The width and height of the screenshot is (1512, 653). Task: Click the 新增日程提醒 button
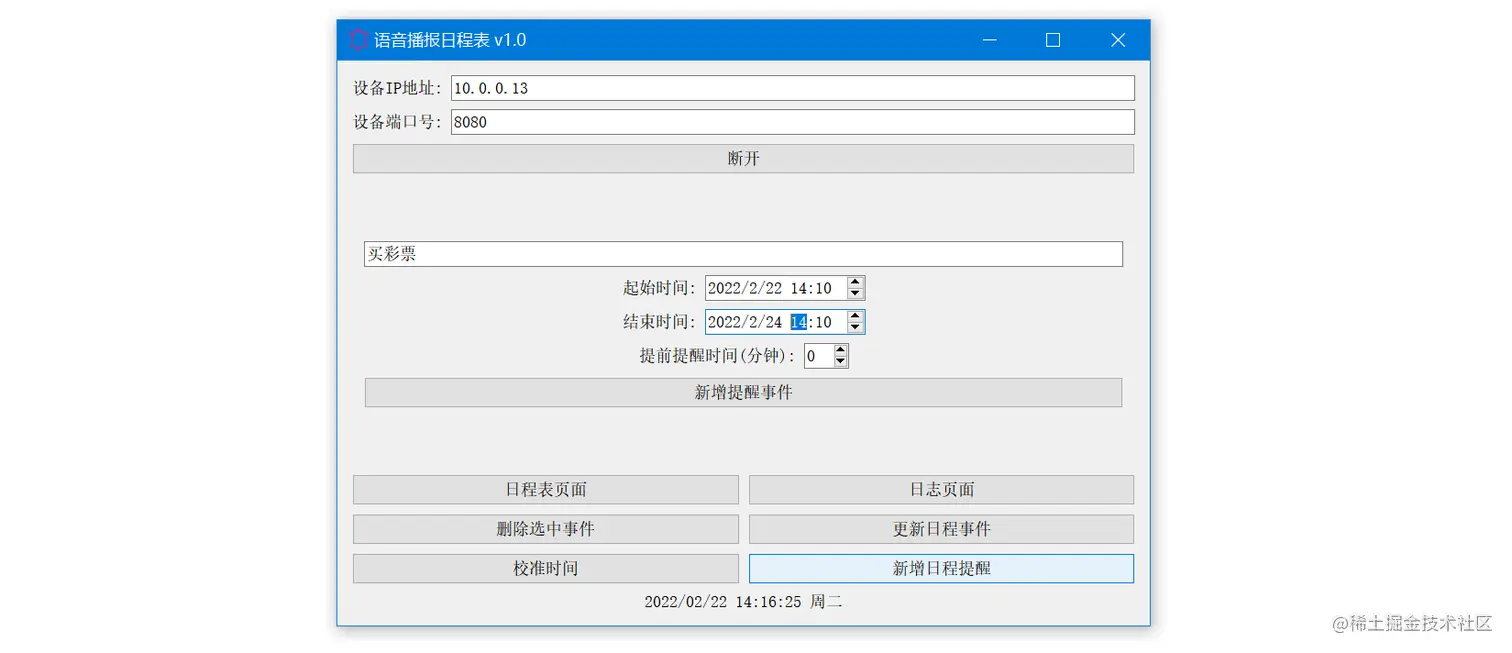(941, 569)
